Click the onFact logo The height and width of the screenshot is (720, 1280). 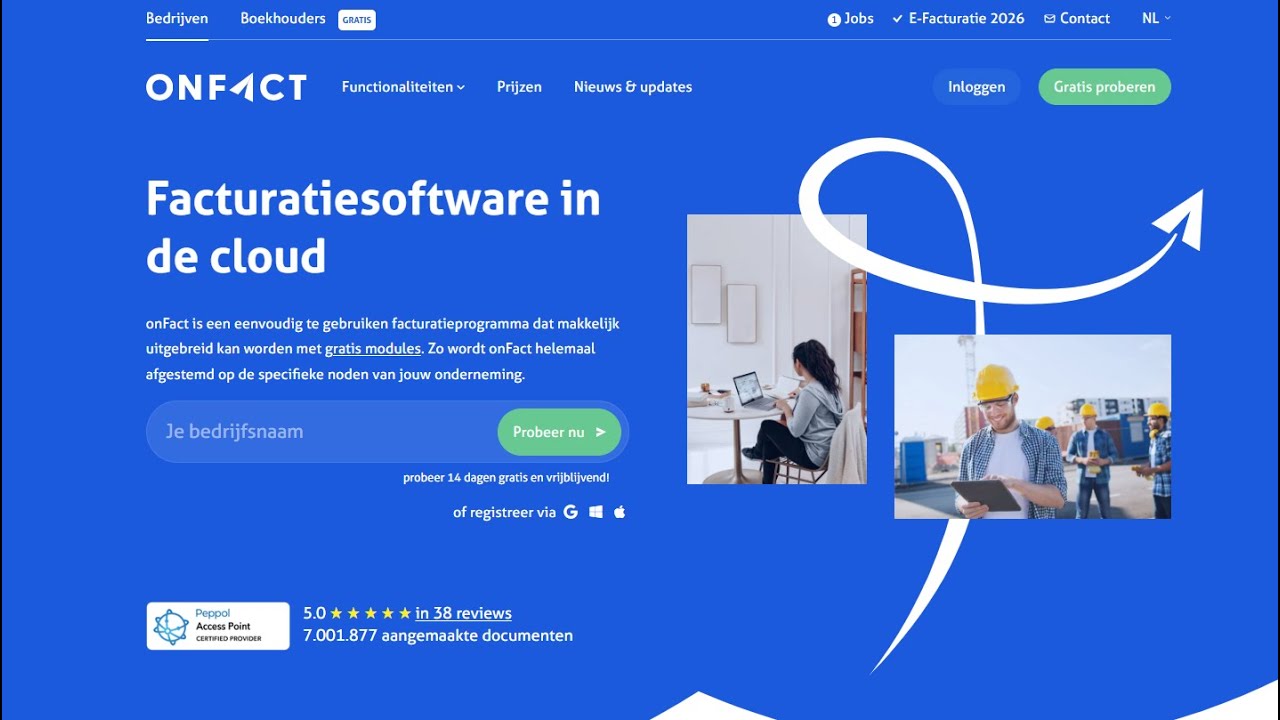tap(226, 87)
